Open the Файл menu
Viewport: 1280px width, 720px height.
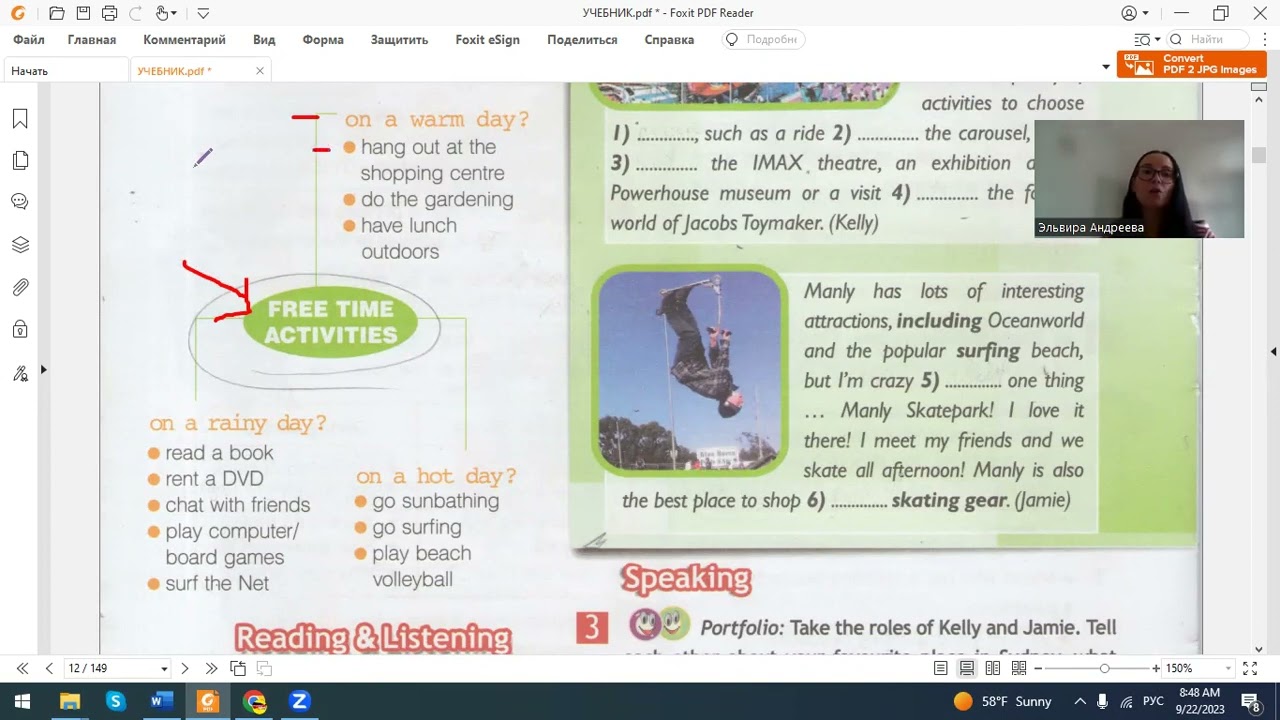(x=29, y=40)
